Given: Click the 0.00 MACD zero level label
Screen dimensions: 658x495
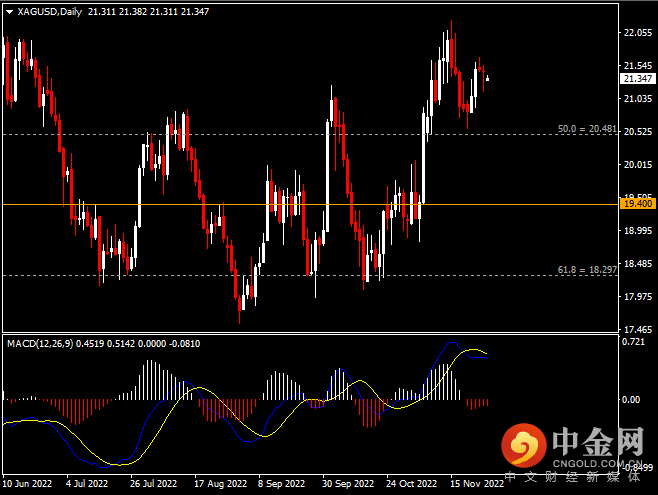Looking at the screenshot, I should coord(631,399).
